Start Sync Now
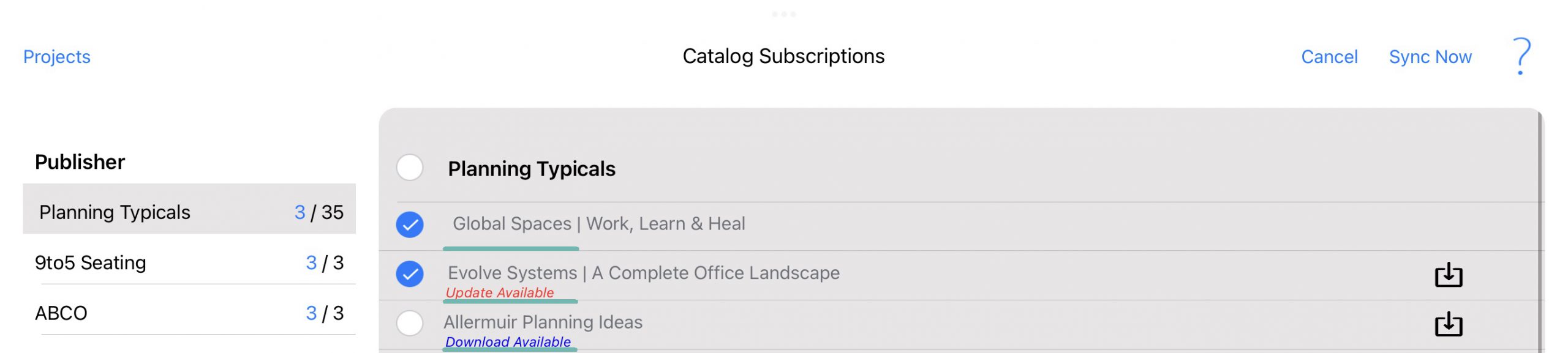 [1430, 57]
